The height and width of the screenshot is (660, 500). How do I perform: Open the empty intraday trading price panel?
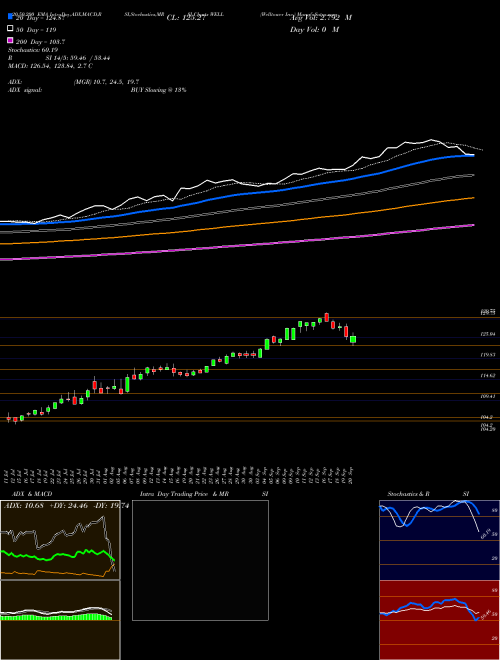[200, 560]
